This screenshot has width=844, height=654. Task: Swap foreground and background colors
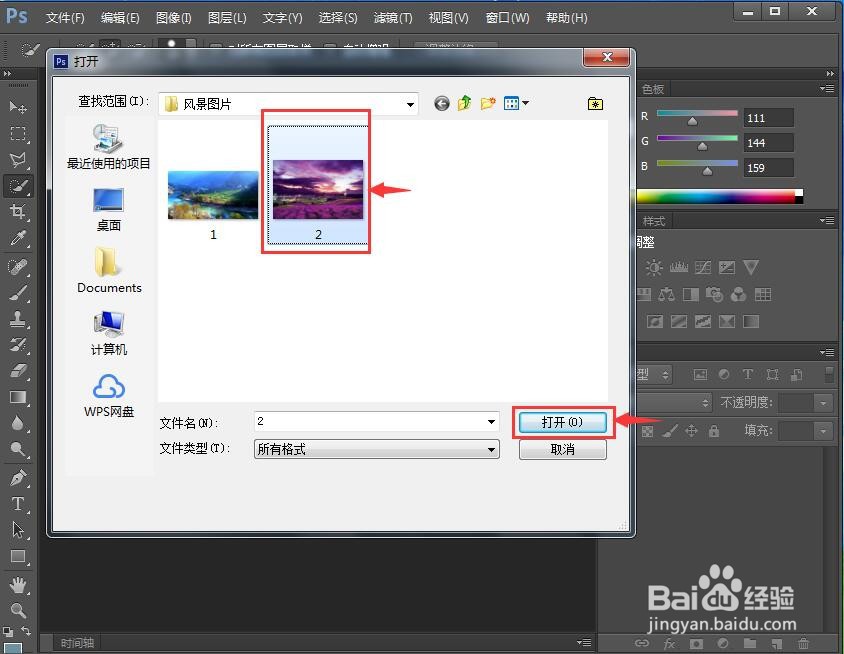[25, 630]
